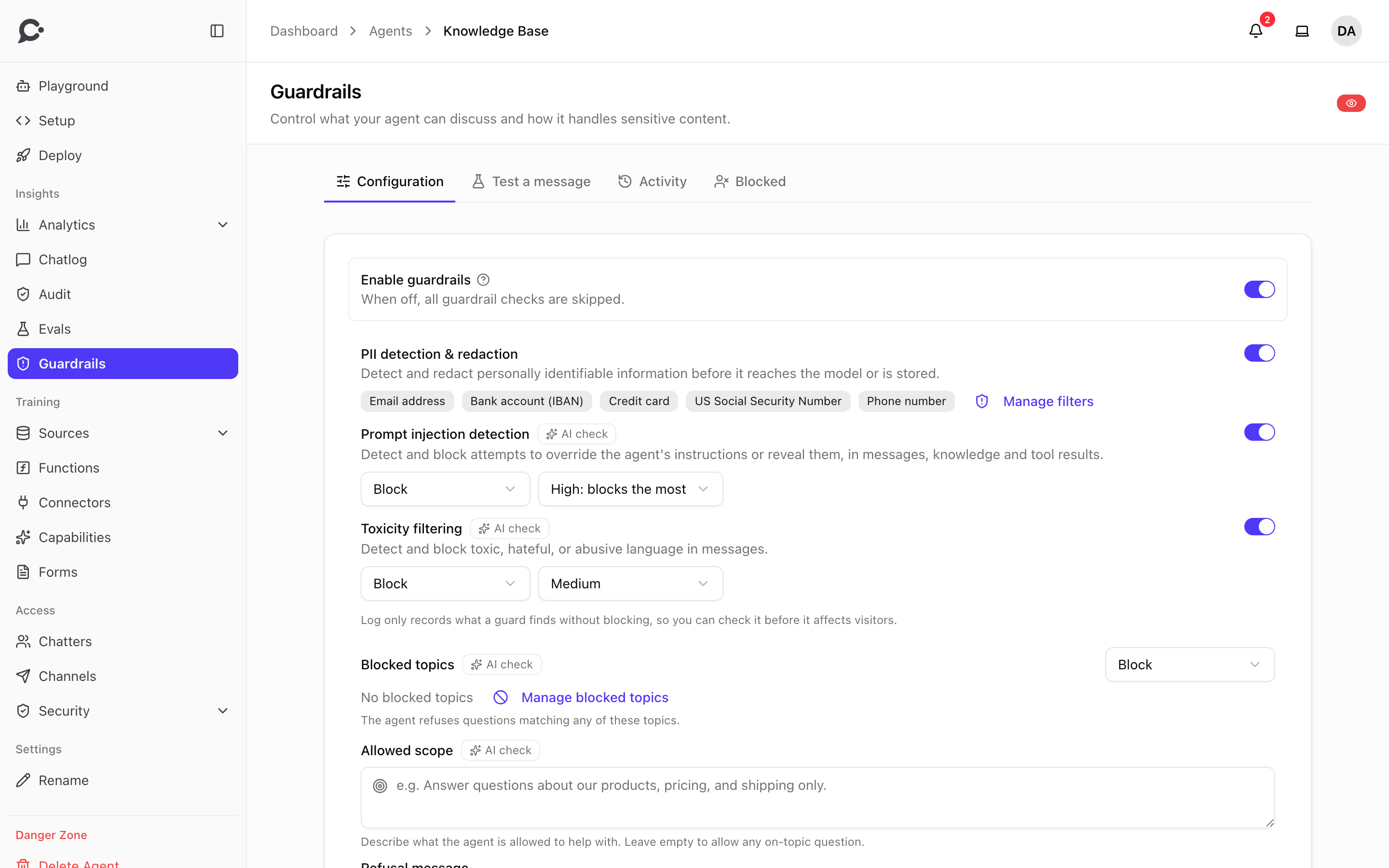Image resolution: width=1389 pixels, height=868 pixels.
Task: Open the Enable guardrails help icon
Action: [483, 280]
